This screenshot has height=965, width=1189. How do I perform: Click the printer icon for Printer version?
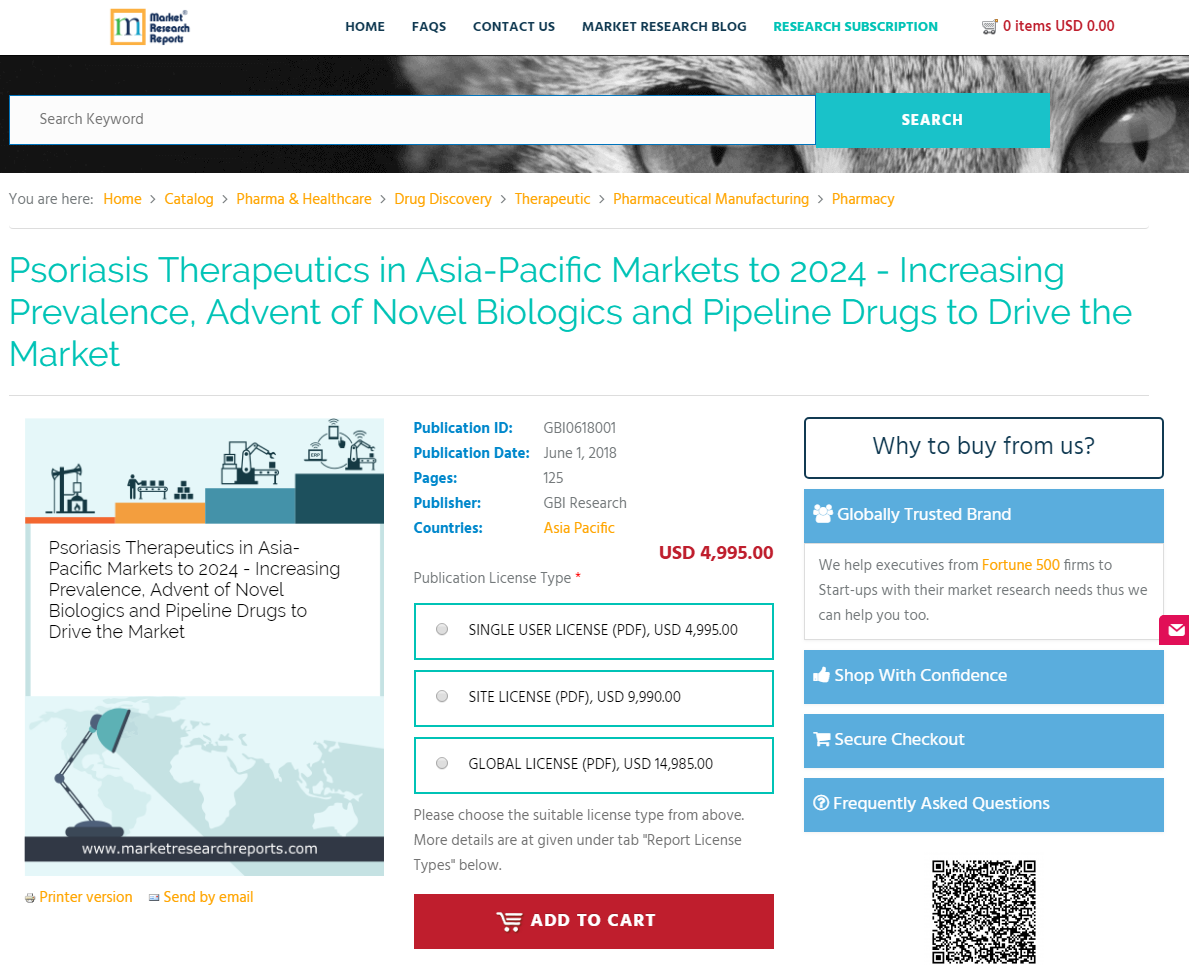coord(29,897)
